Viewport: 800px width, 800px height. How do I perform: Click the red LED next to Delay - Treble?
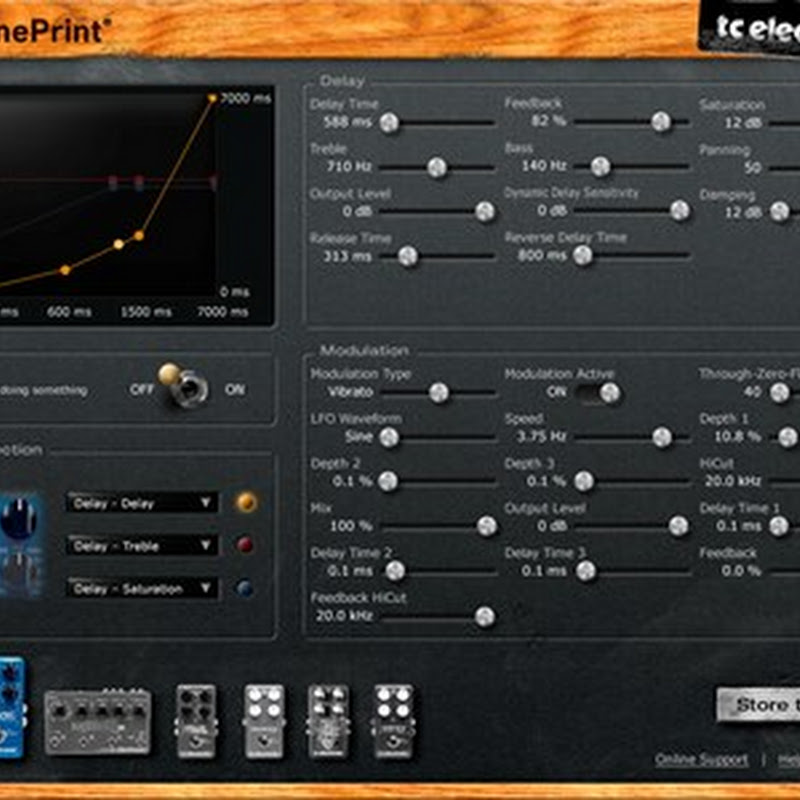tap(245, 545)
